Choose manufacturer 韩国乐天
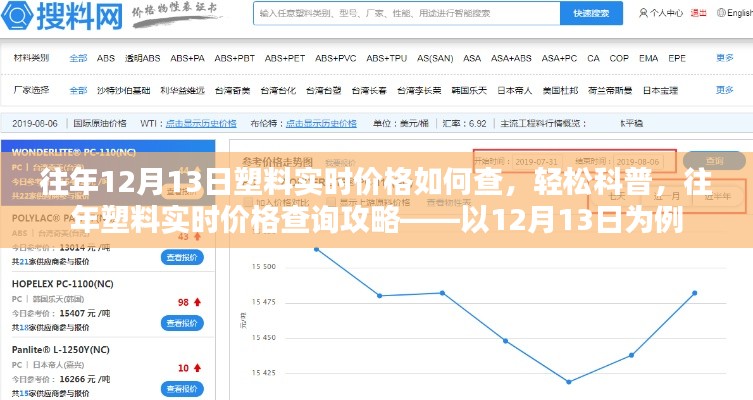This screenshot has width=753, height=400. pyautogui.click(x=469, y=90)
